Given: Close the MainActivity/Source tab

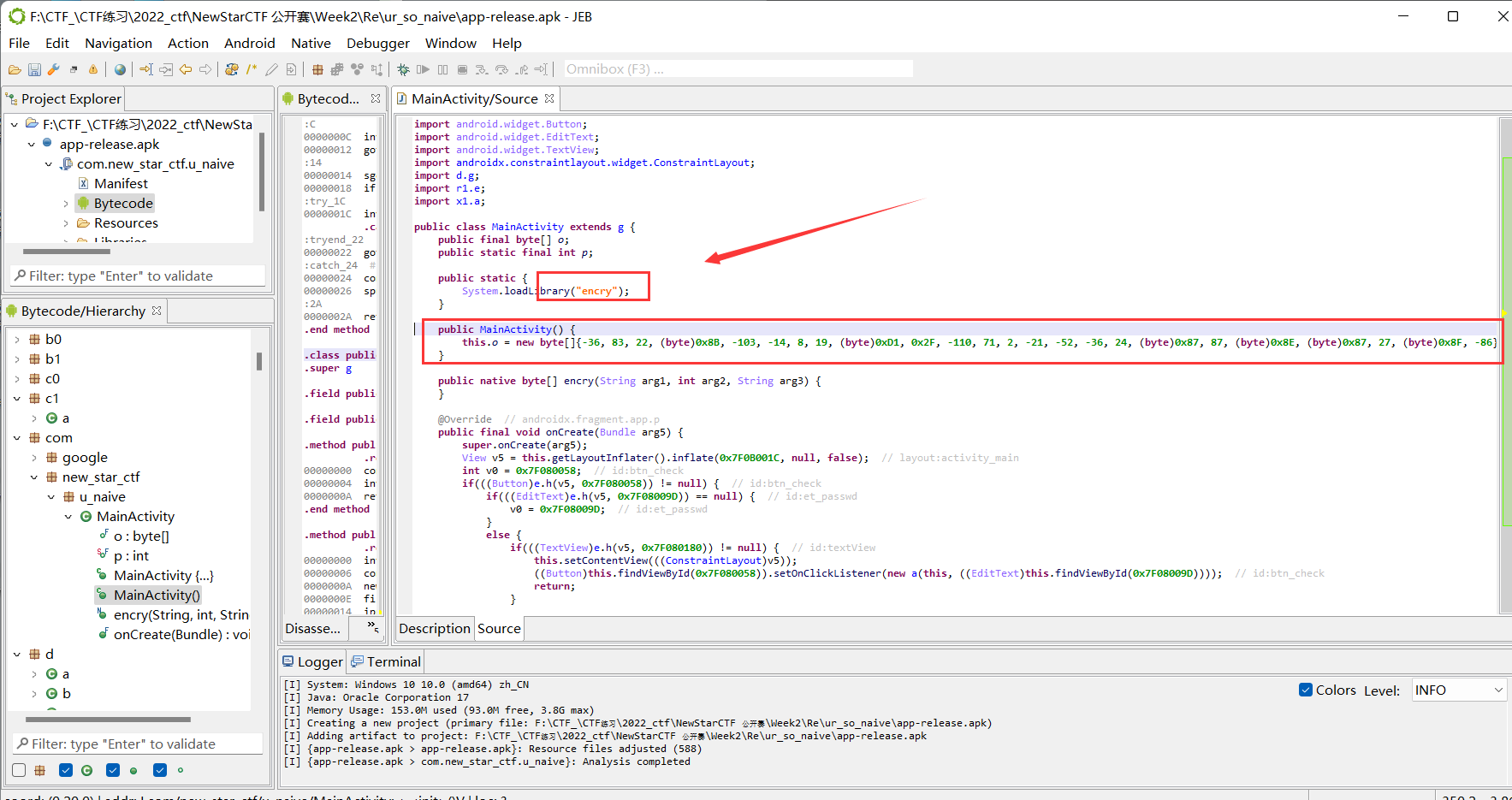Looking at the screenshot, I should [549, 98].
